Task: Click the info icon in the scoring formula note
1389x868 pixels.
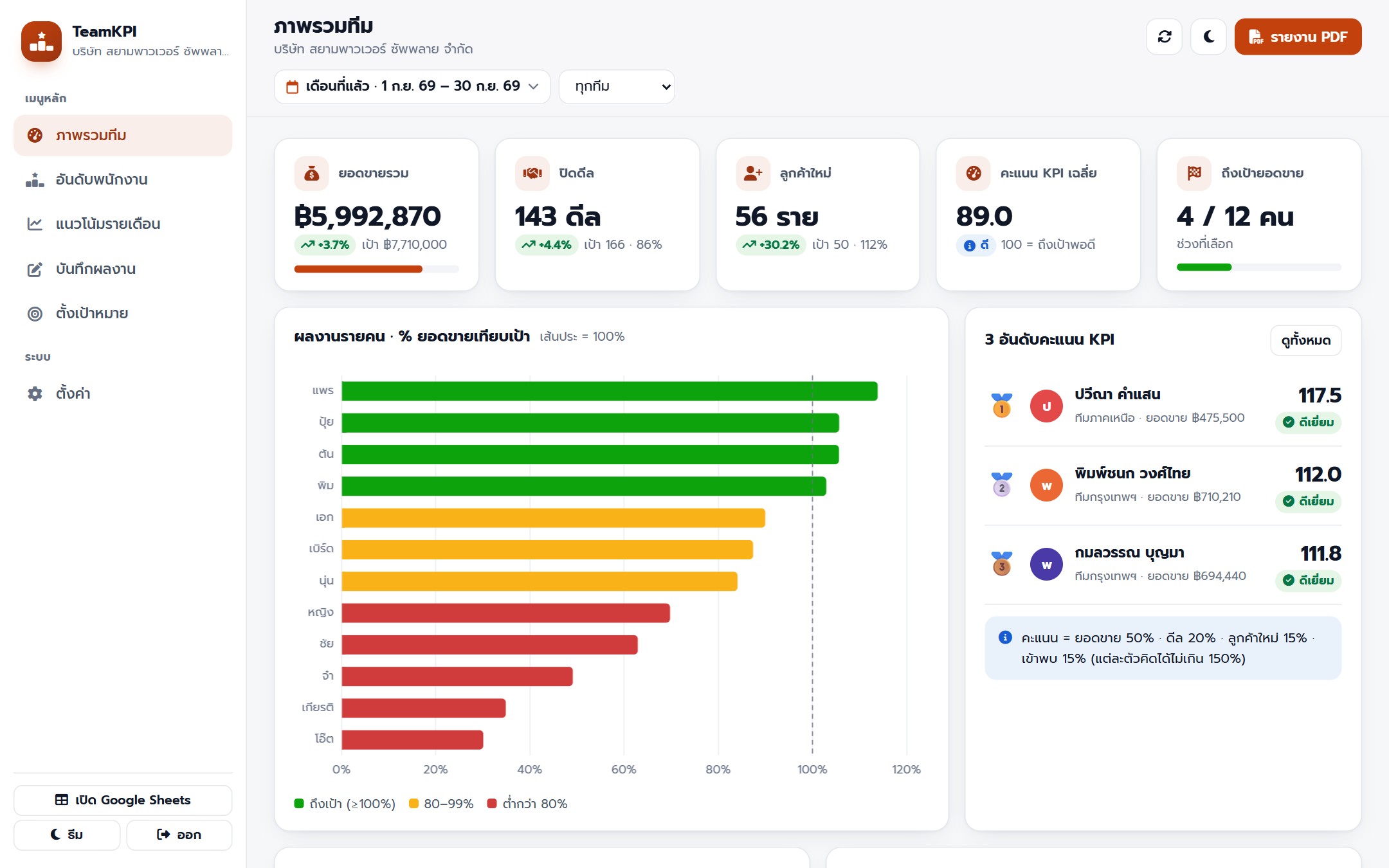Action: (x=1005, y=637)
